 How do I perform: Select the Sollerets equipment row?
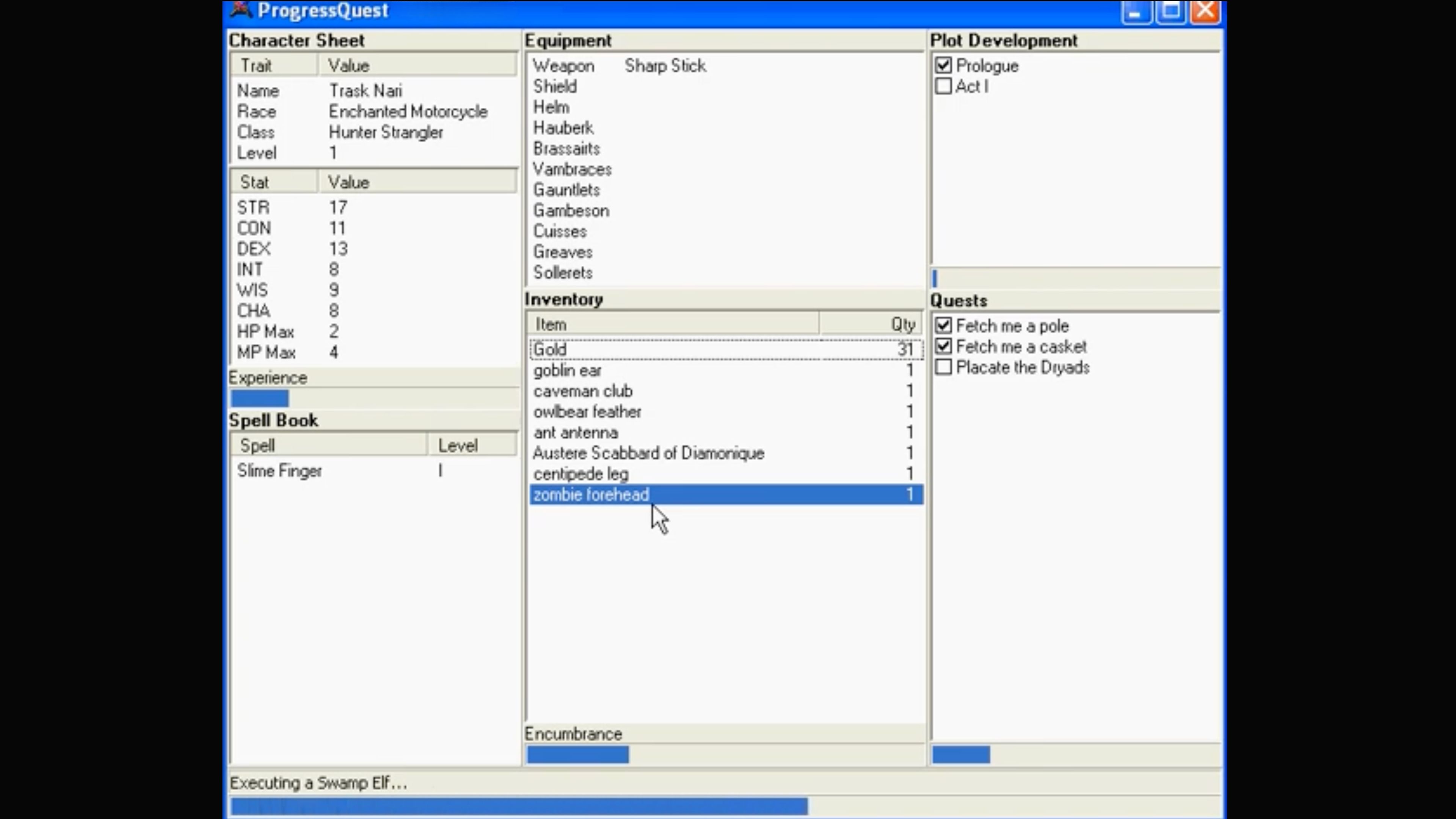tap(725, 273)
